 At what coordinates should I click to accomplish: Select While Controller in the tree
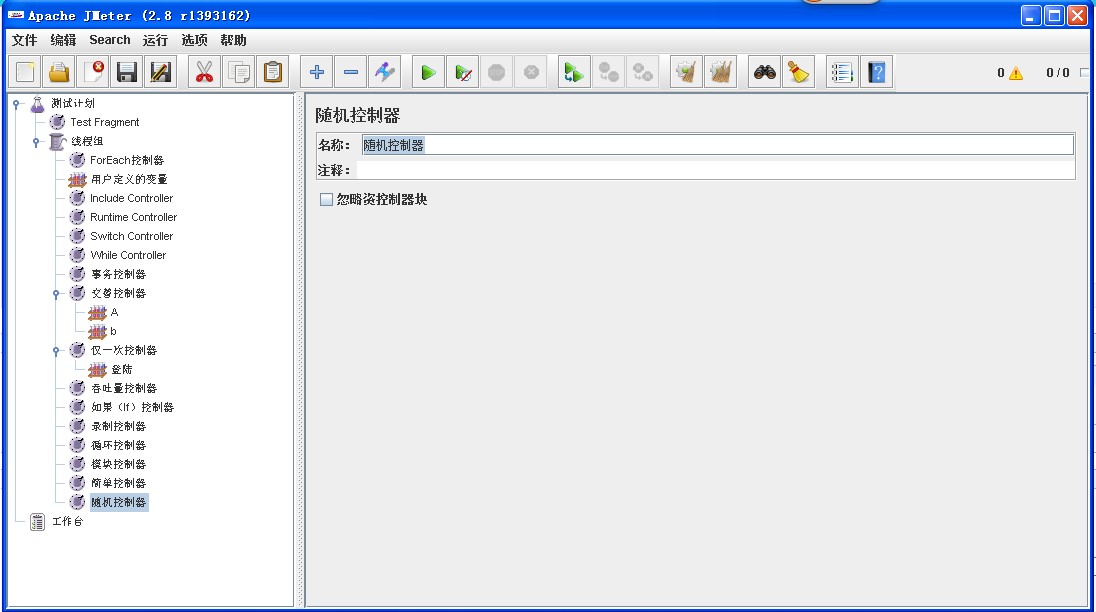click(128, 255)
